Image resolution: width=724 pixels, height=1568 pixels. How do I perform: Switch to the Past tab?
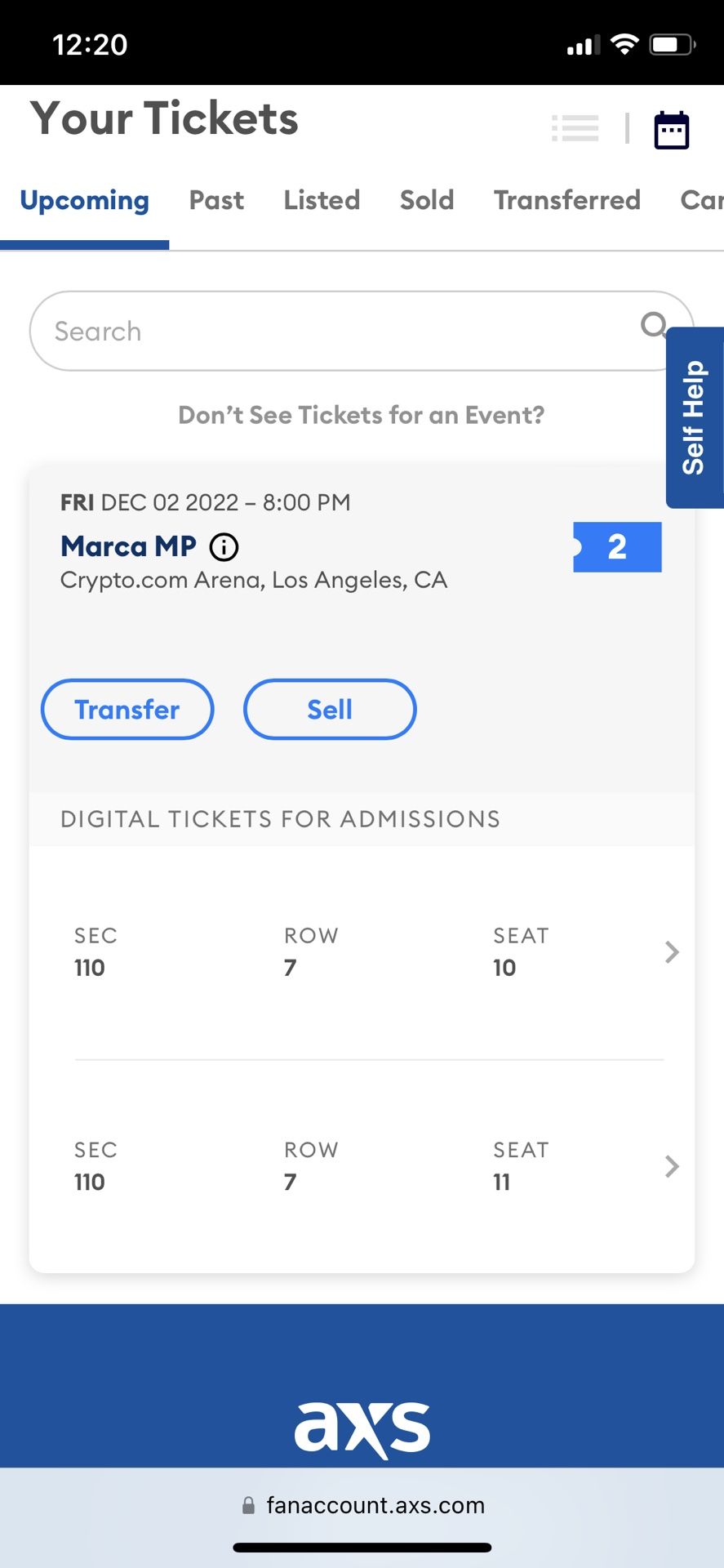(x=216, y=200)
